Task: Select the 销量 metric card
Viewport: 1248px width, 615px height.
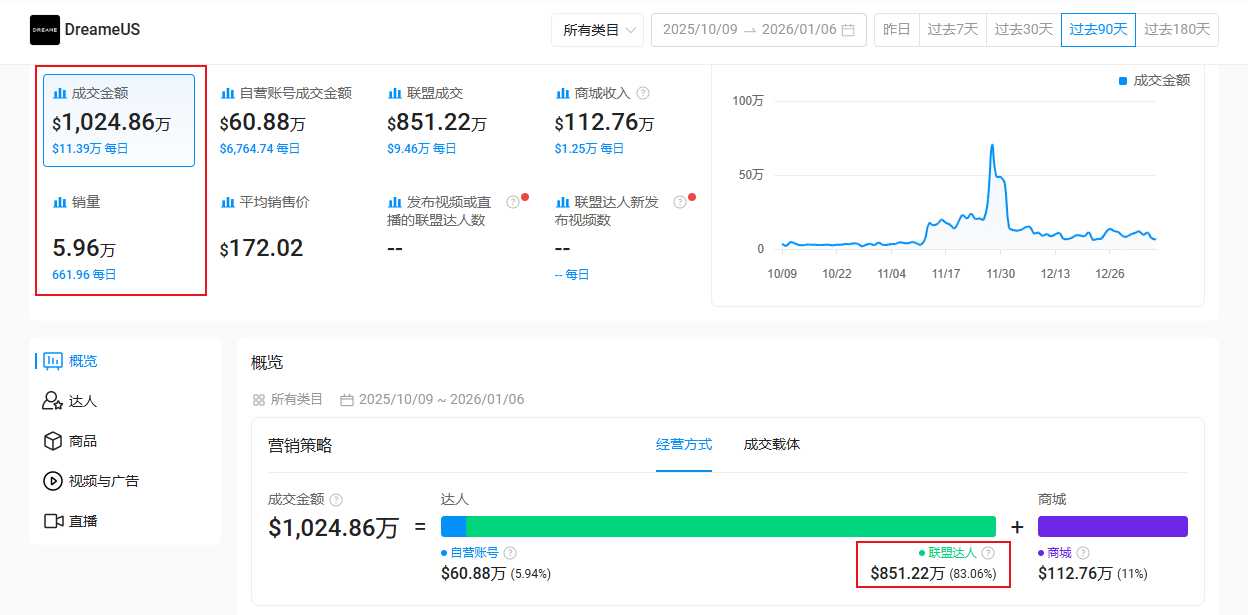Action: click(x=119, y=238)
